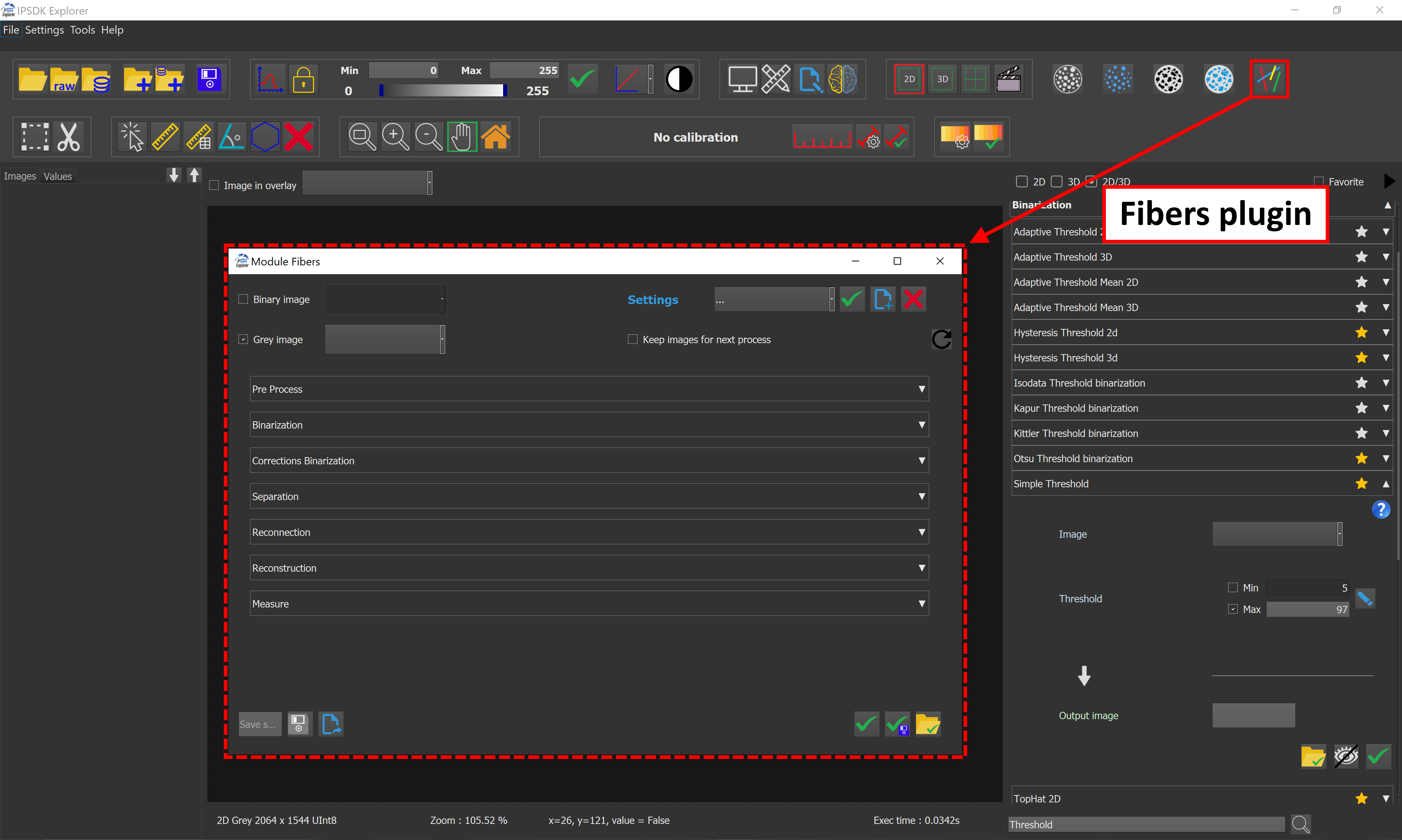1402x840 pixels.
Task: Toggle the Image in overlay checkbox
Action: (214, 185)
